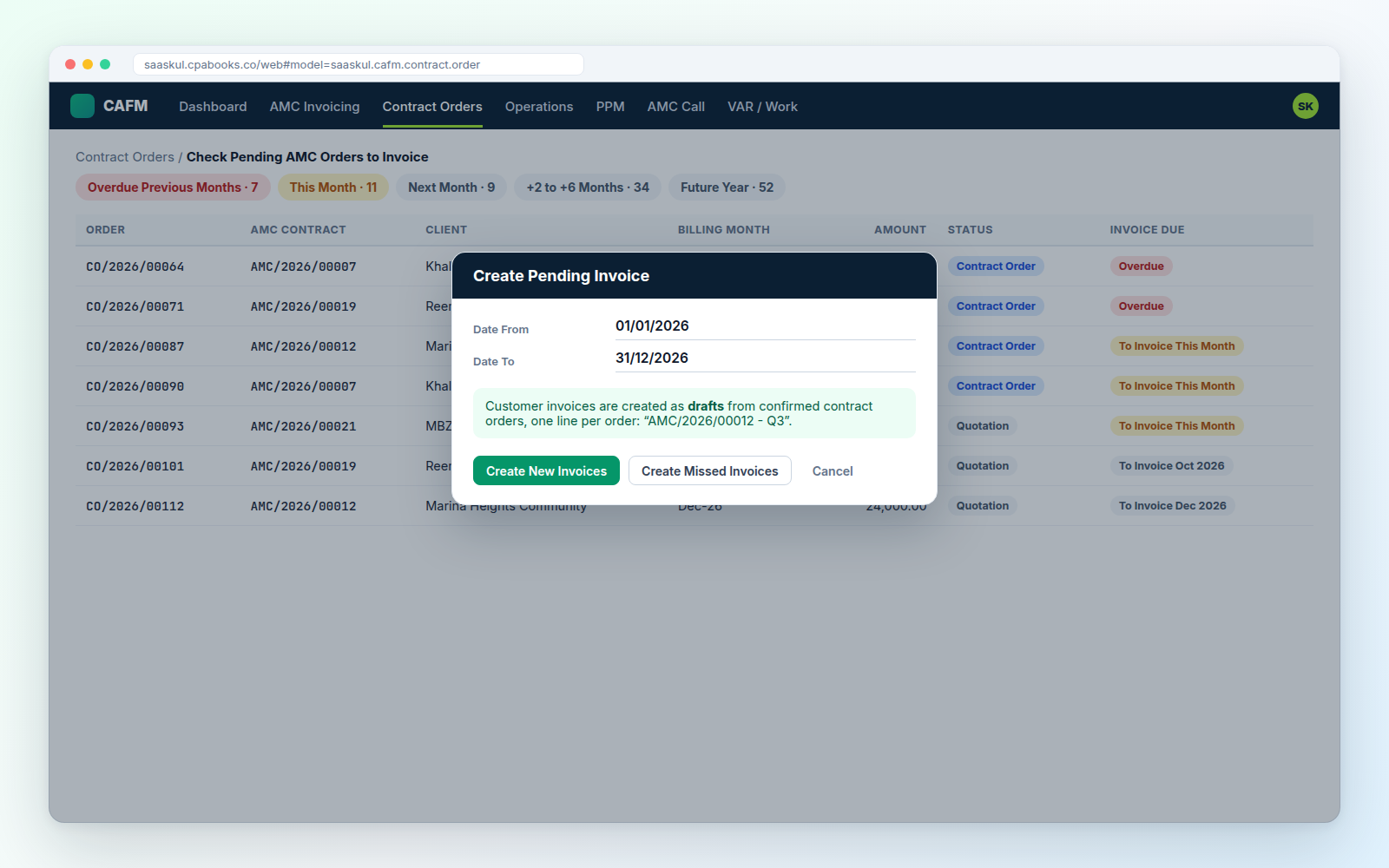1389x868 pixels.
Task: Click the Contract Orders breadcrumb link
Action: (125, 157)
